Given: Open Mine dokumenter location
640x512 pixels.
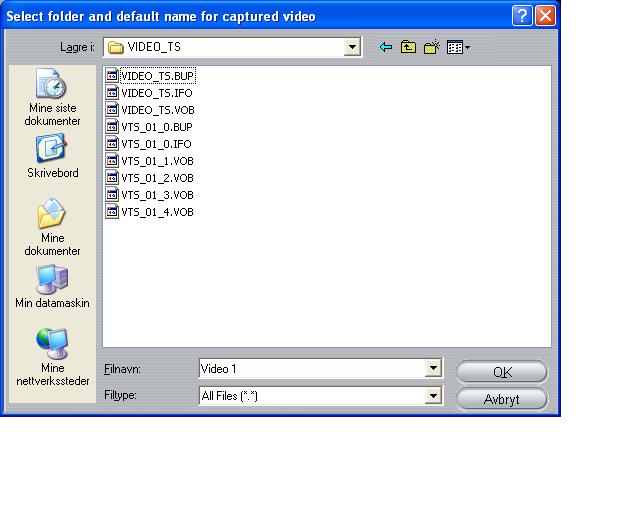Looking at the screenshot, I should coord(52,227).
